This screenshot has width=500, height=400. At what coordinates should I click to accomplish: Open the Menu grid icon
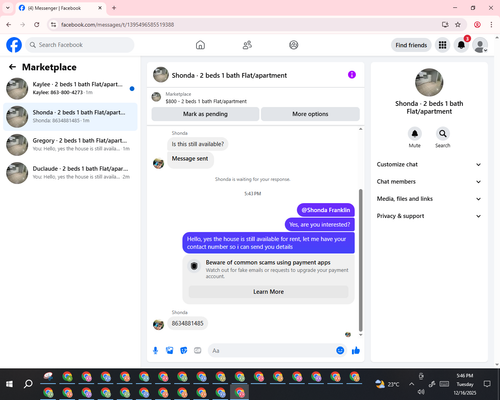(x=442, y=45)
